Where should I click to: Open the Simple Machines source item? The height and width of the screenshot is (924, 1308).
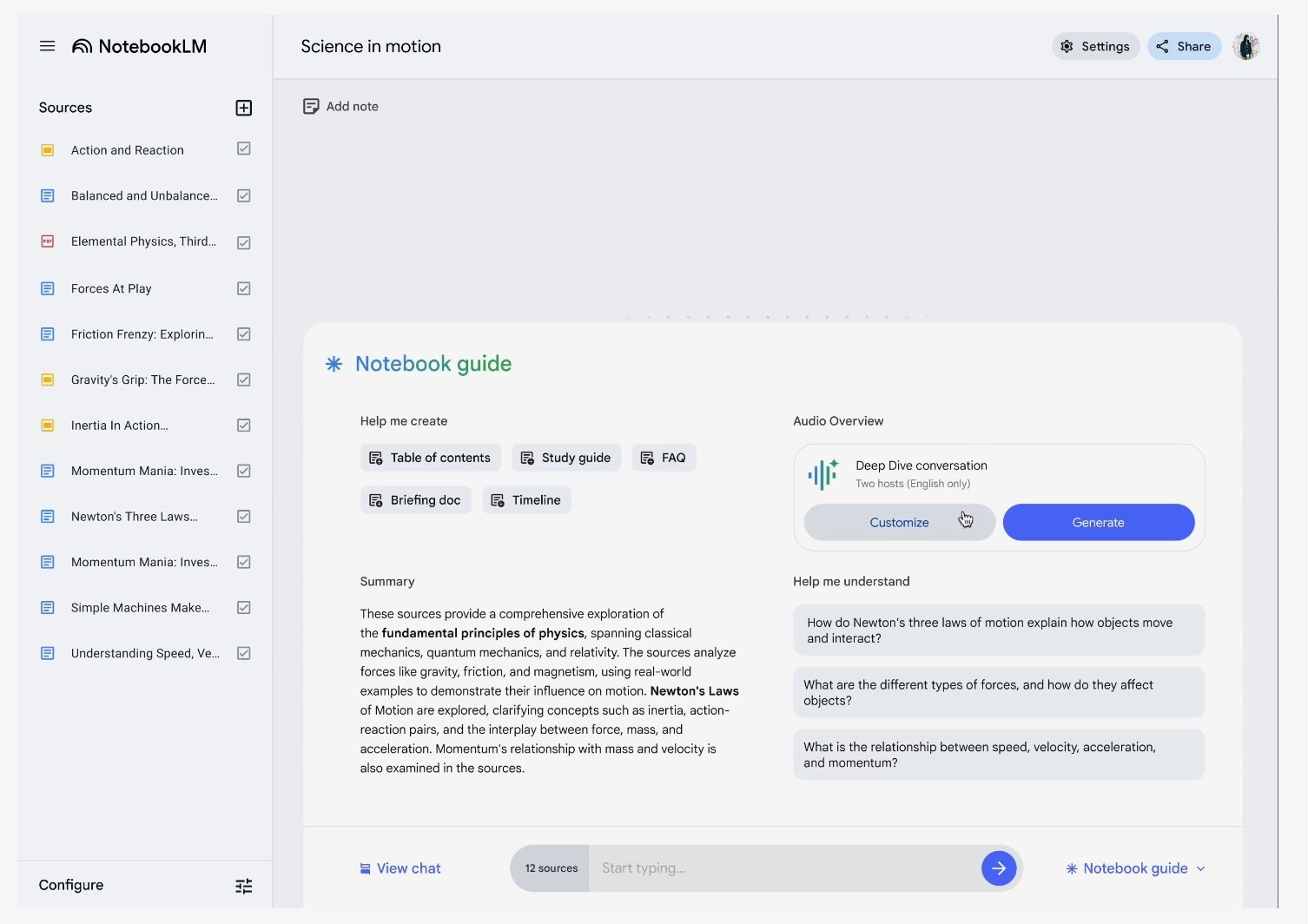pyautogui.click(x=140, y=608)
